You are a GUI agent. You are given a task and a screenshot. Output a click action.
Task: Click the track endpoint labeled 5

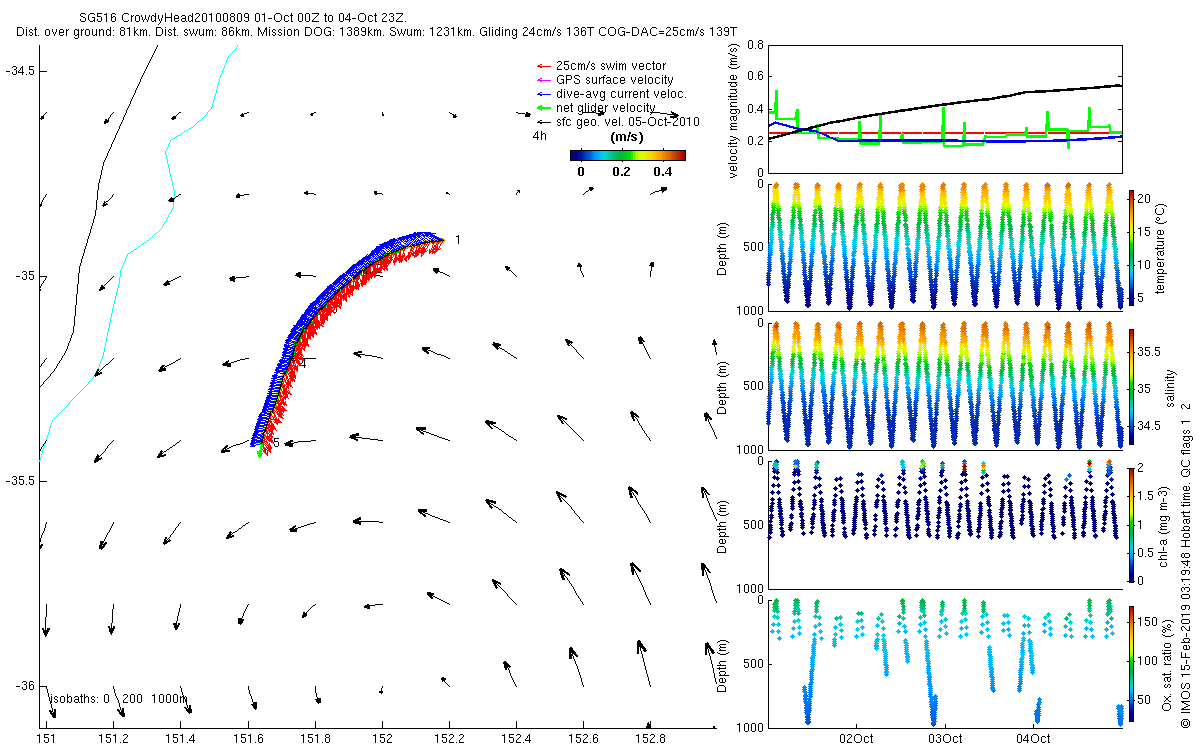(276, 442)
